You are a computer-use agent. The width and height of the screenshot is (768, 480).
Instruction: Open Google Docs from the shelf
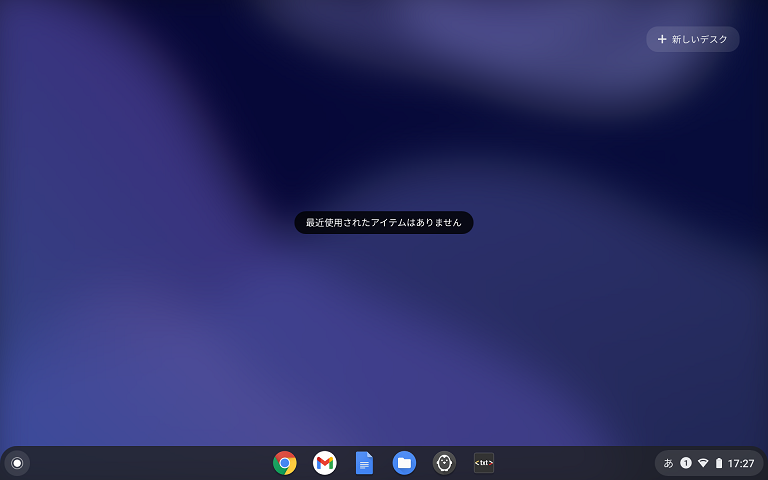[364, 463]
